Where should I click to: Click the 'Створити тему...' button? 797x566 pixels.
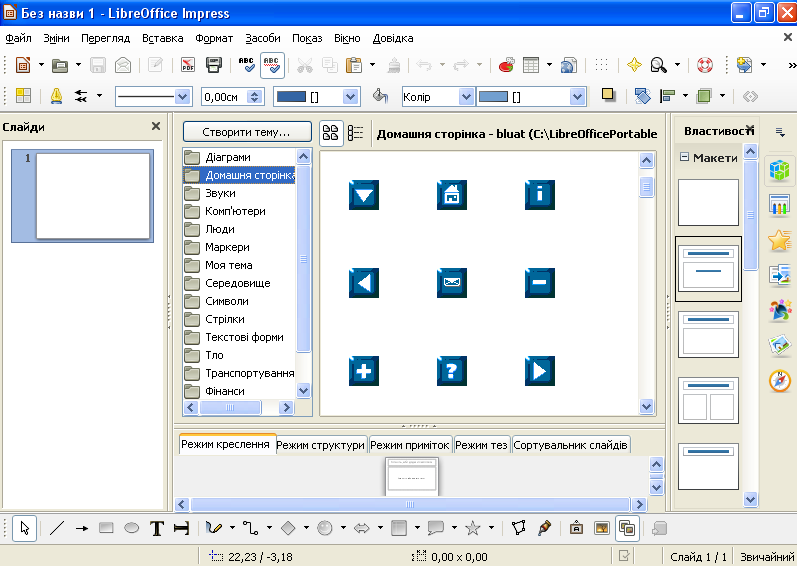pos(246,132)
